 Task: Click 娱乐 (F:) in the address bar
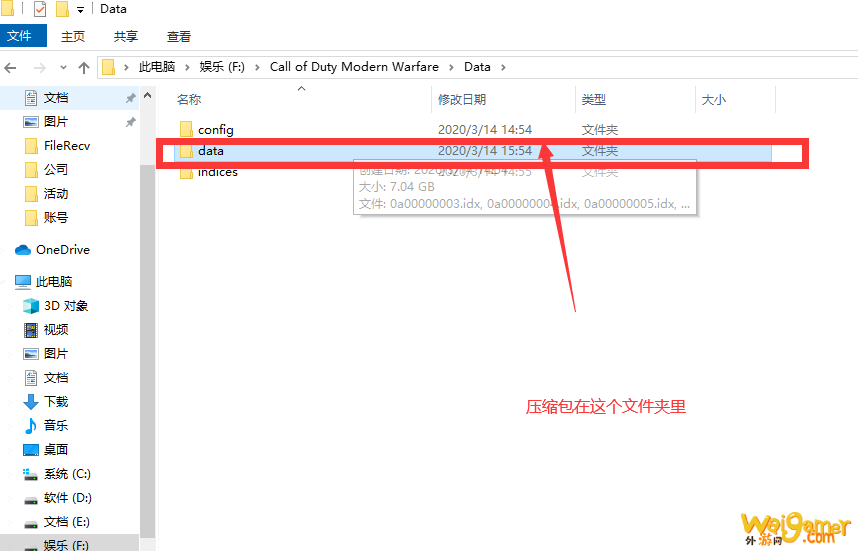(222, 67)
